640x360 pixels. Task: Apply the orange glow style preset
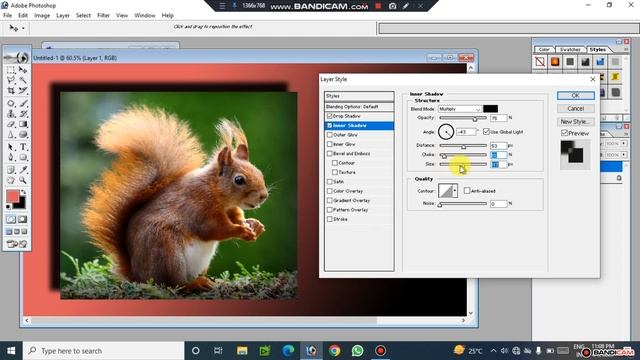pos(555,62)
